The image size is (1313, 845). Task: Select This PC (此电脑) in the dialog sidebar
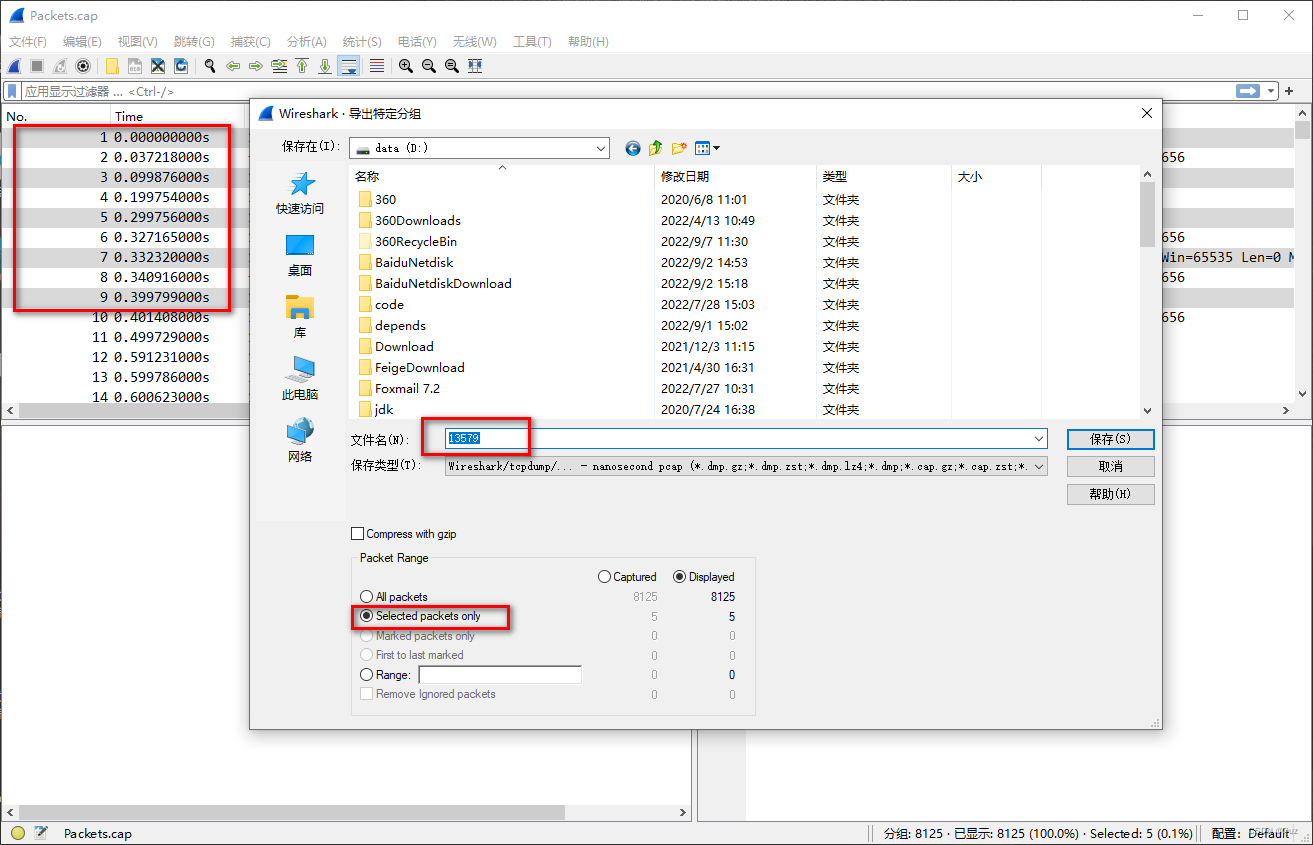300,379
